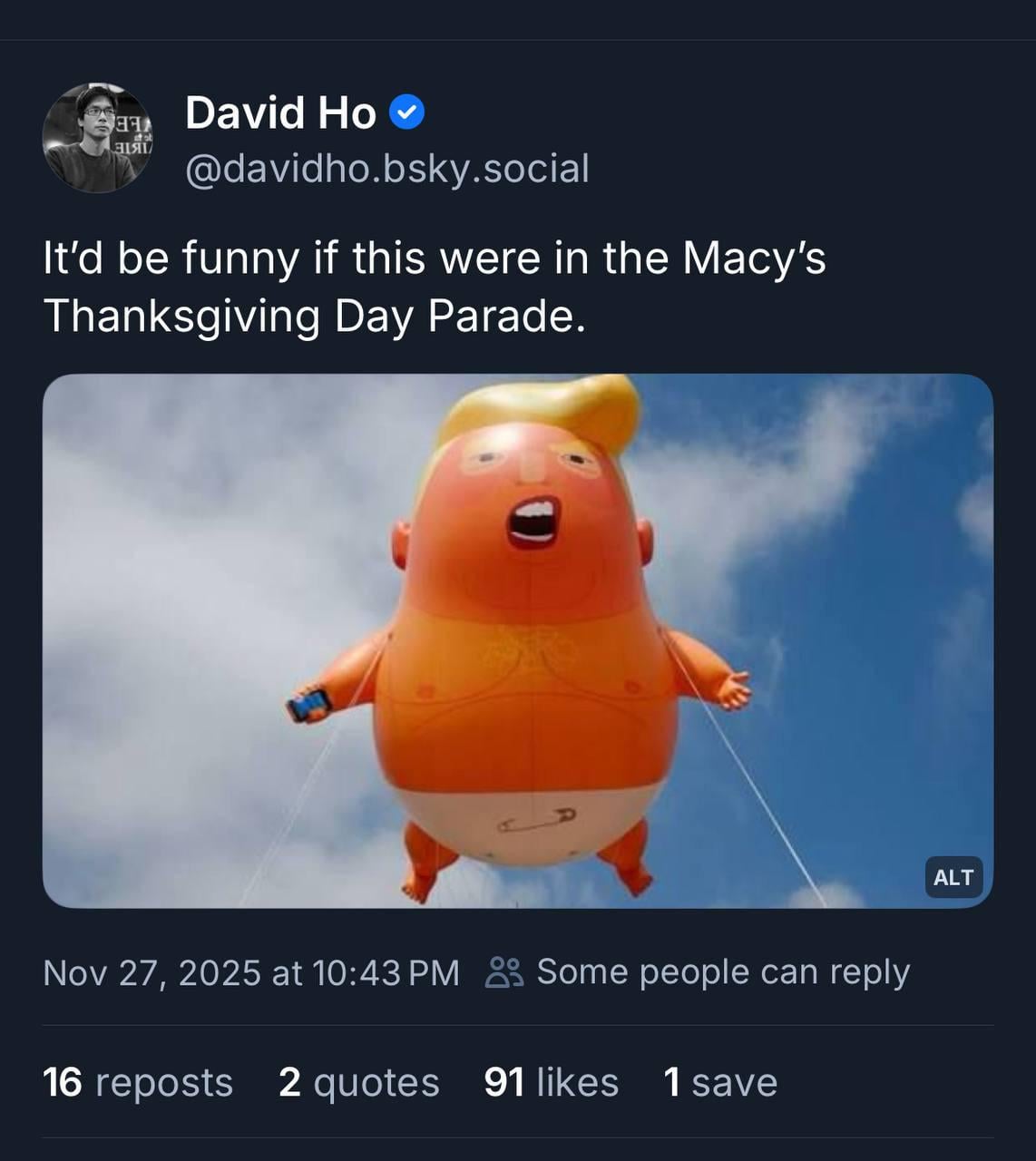1036x1161 pixels.
Task: Click the blue verified checkmark badge
Action: click(406, 112)
